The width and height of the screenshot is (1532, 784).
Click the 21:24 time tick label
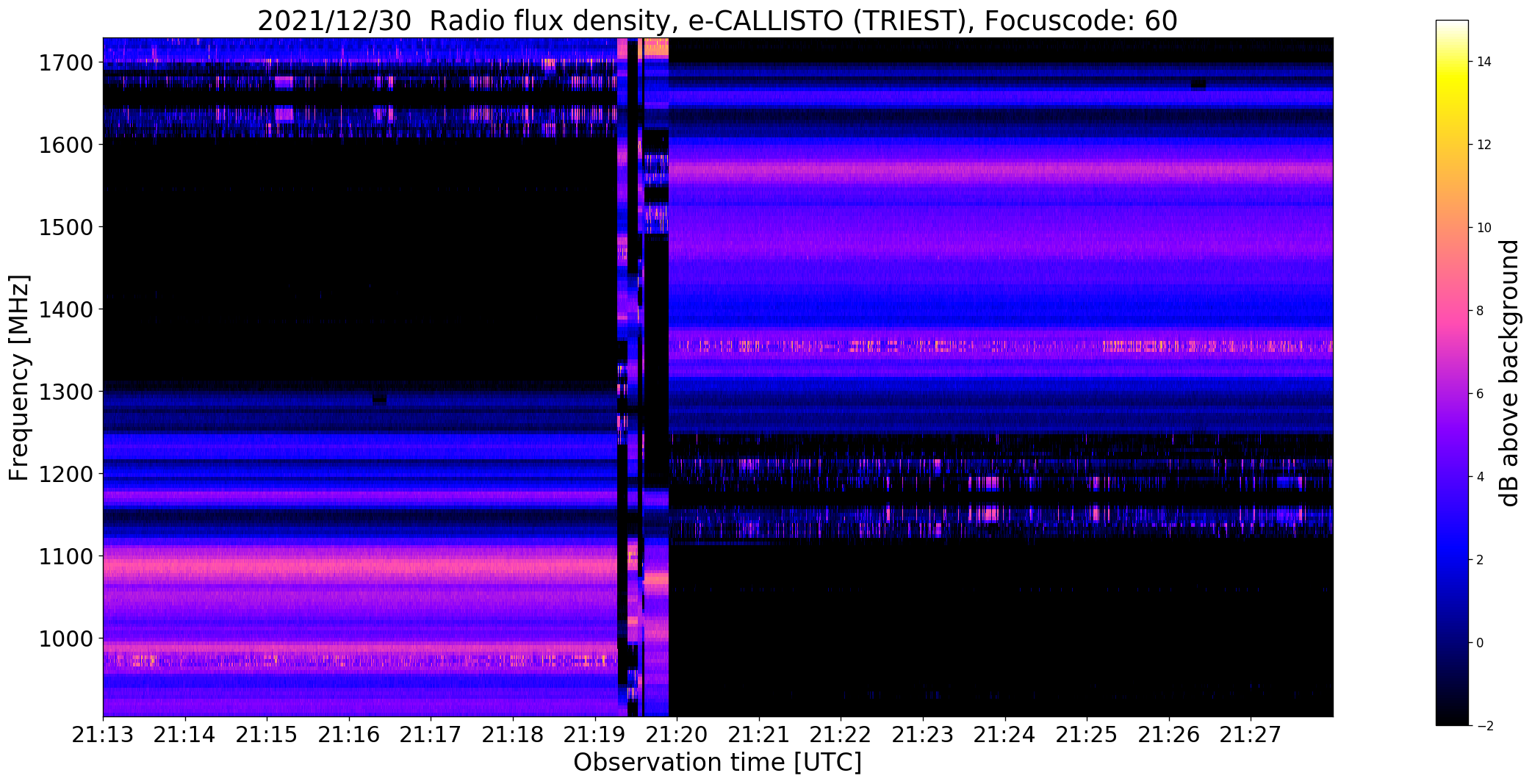[1005, 735]
